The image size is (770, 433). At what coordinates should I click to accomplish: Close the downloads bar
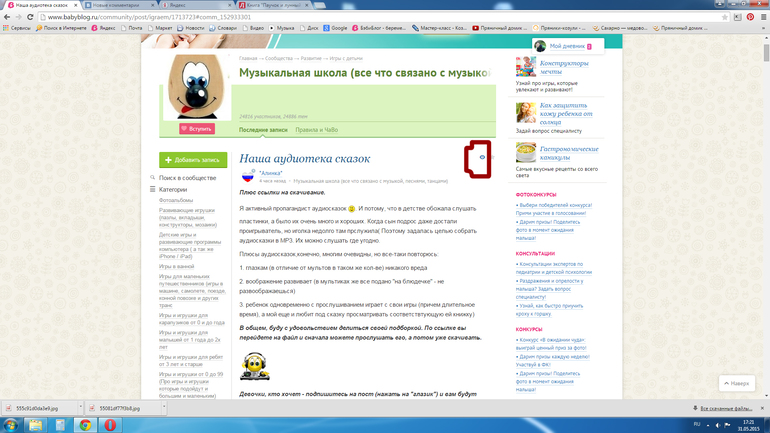762,408
